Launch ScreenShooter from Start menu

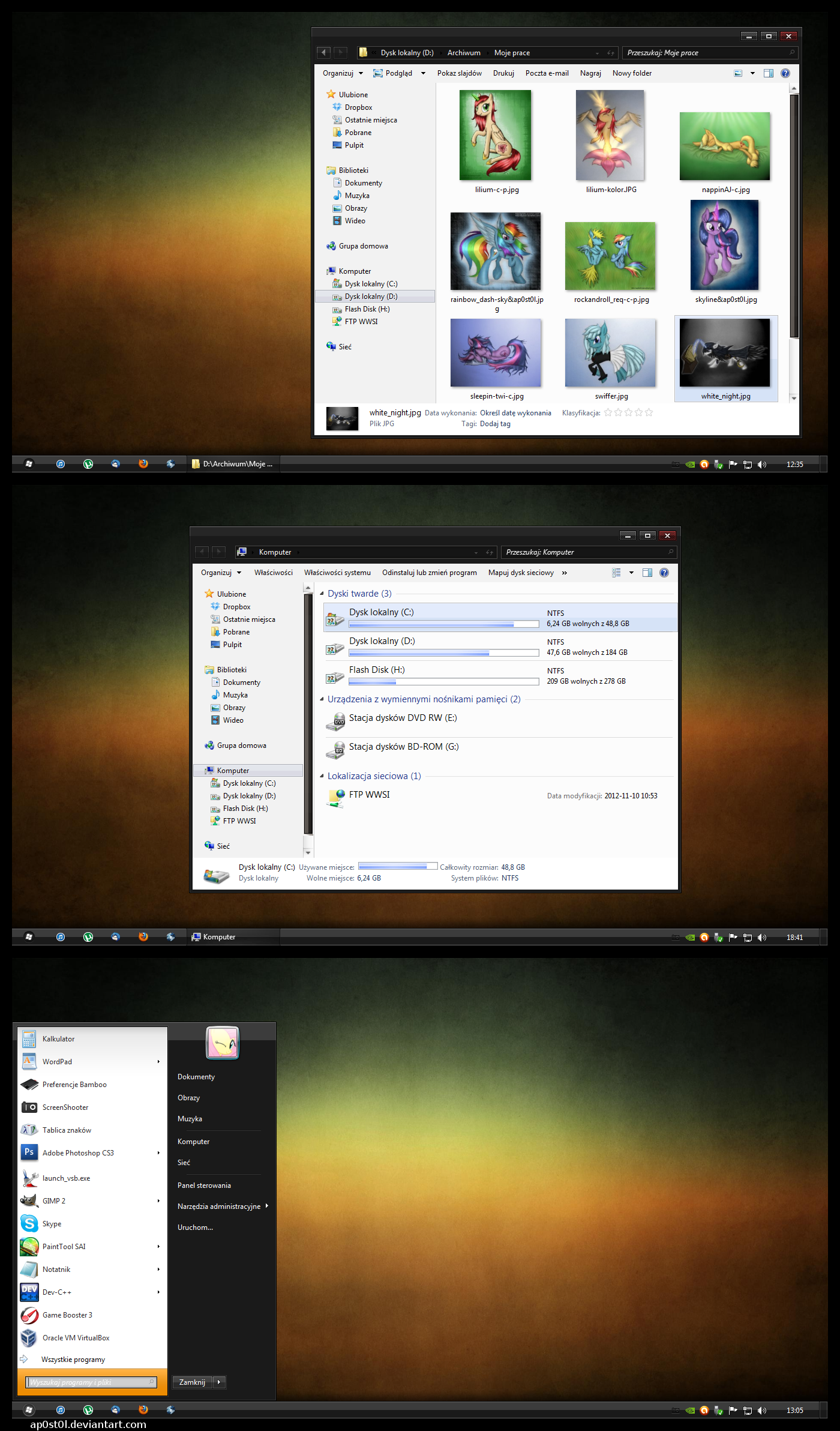[92, 1107]
